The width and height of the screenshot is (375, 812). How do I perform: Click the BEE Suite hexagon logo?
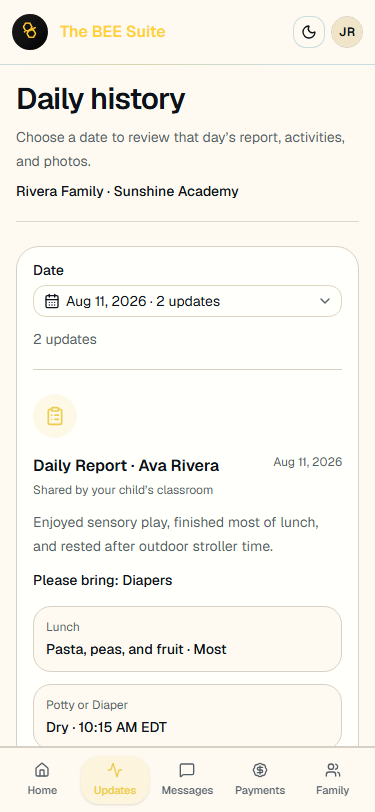coord(30,32)
